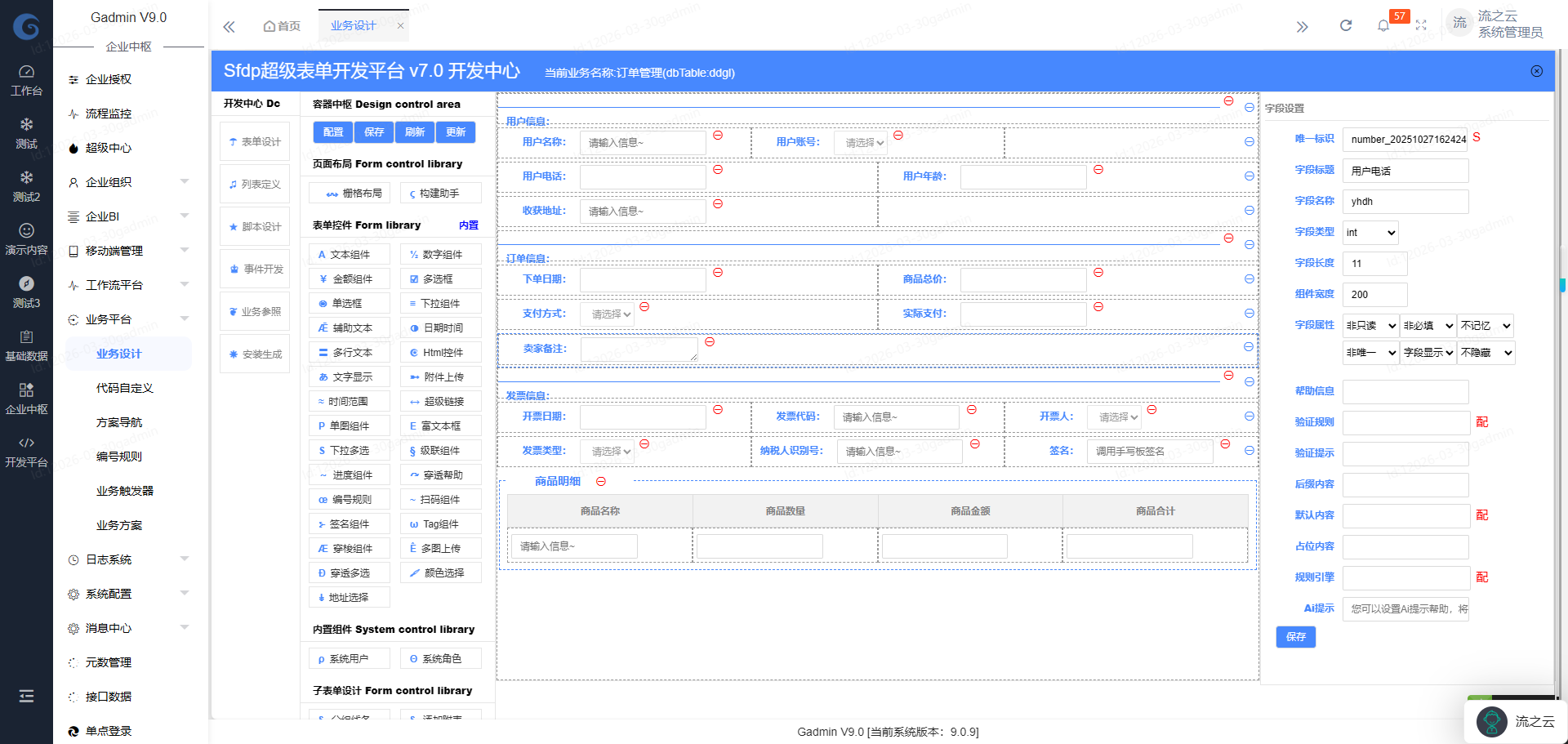Open 代码自定义 menu item
Screen dimensions: 1568x744
click(125, 389)
